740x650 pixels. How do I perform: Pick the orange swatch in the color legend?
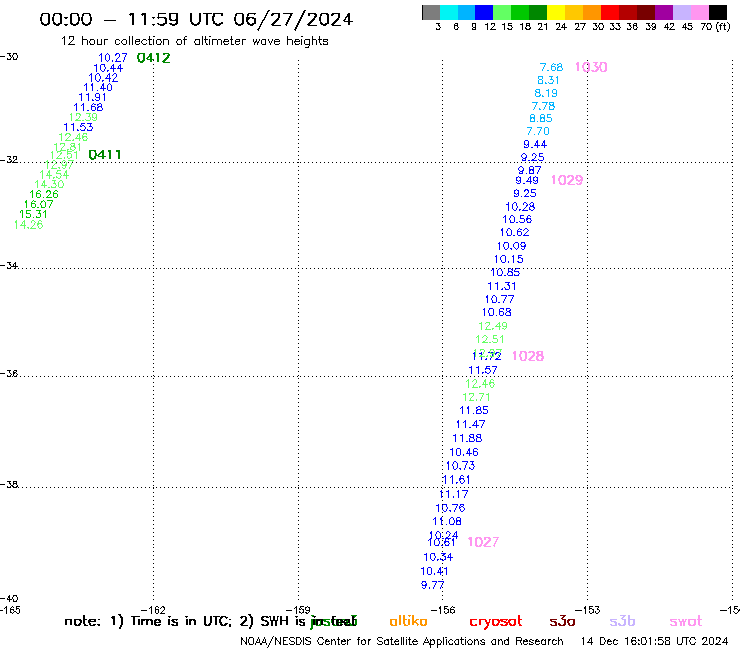(x=592, y=12)
